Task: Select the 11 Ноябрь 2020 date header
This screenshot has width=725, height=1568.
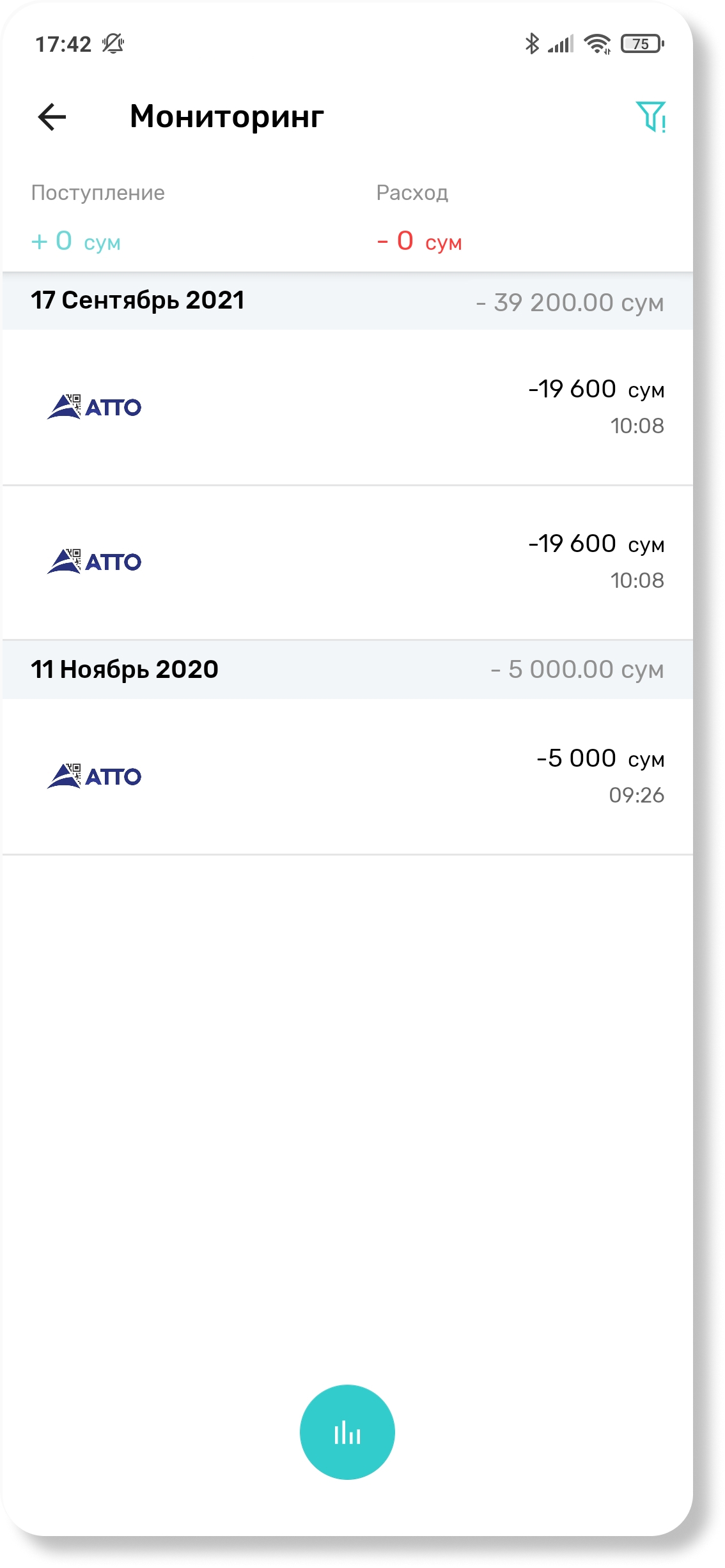Action: [x=125, y=670]
